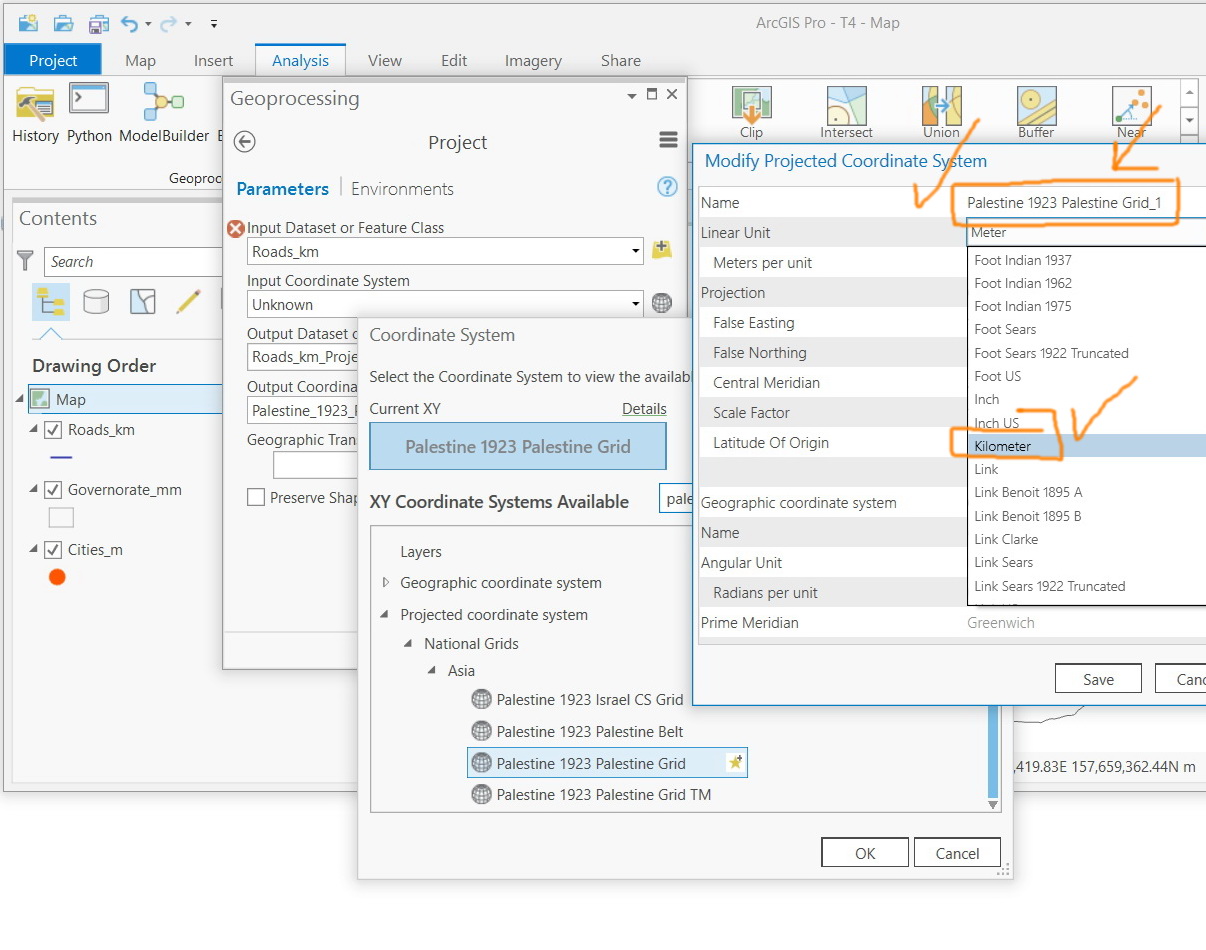Select the Intersect geoprocessing tool
1206x950 pixels.
coord(846,112)
